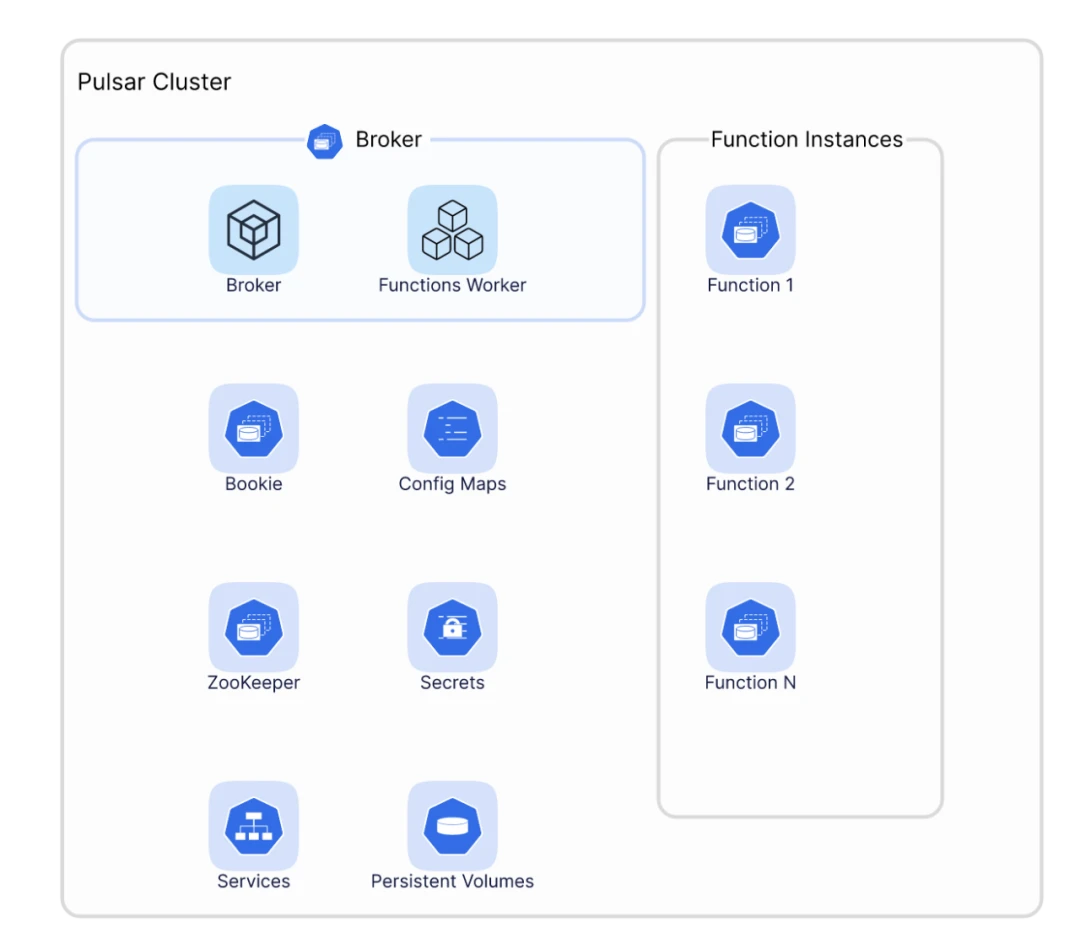Image resolution: width=1080 pixels, height=949 pixels.
Task: Click the Bookie pod icon
Action: click(x=253, y=429)
